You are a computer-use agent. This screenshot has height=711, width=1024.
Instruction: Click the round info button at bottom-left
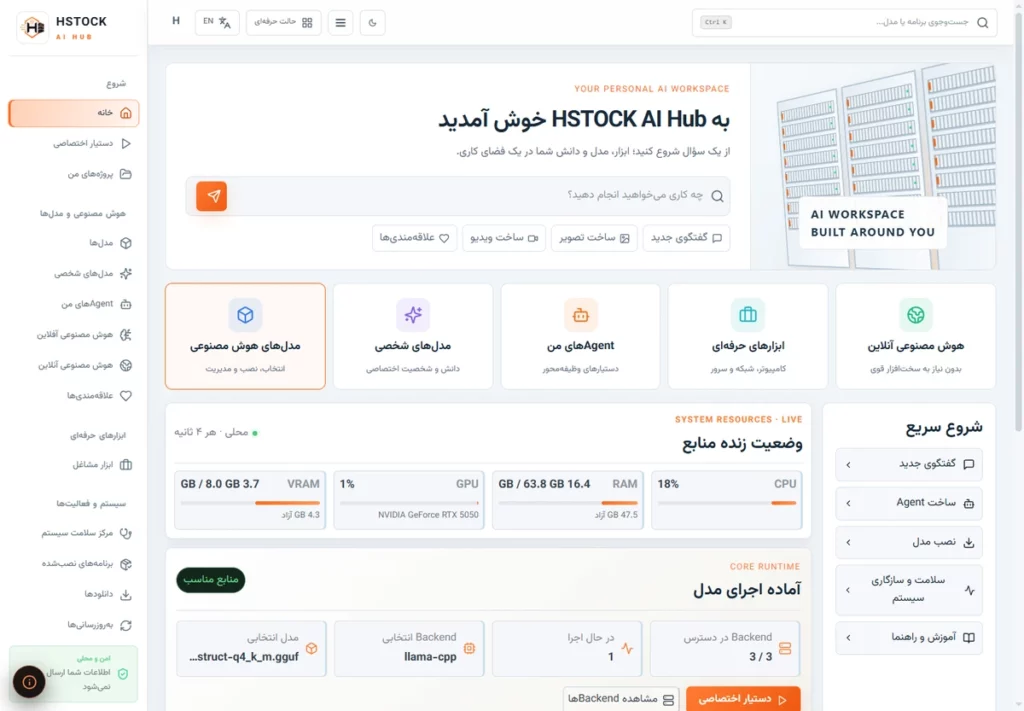(x=29, y=682)
